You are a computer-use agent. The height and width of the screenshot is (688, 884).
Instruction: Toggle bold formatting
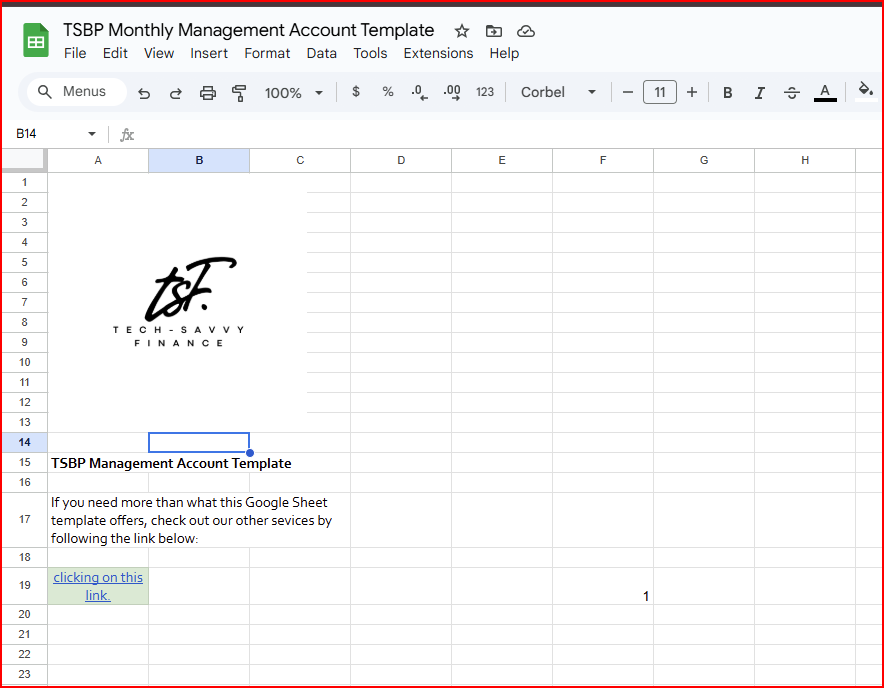727,92
